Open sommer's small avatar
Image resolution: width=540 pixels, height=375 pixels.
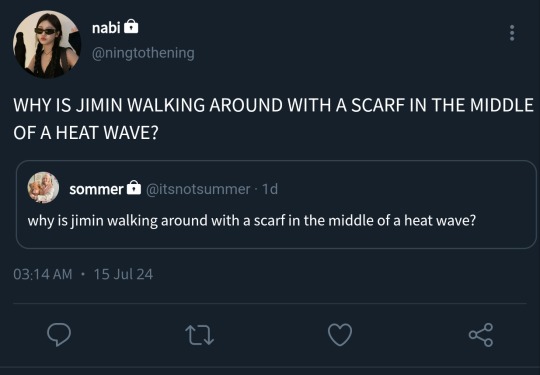(43, 188)
